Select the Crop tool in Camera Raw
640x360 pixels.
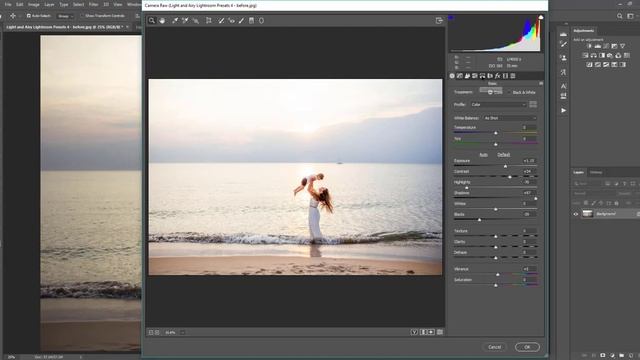point(209,20)
